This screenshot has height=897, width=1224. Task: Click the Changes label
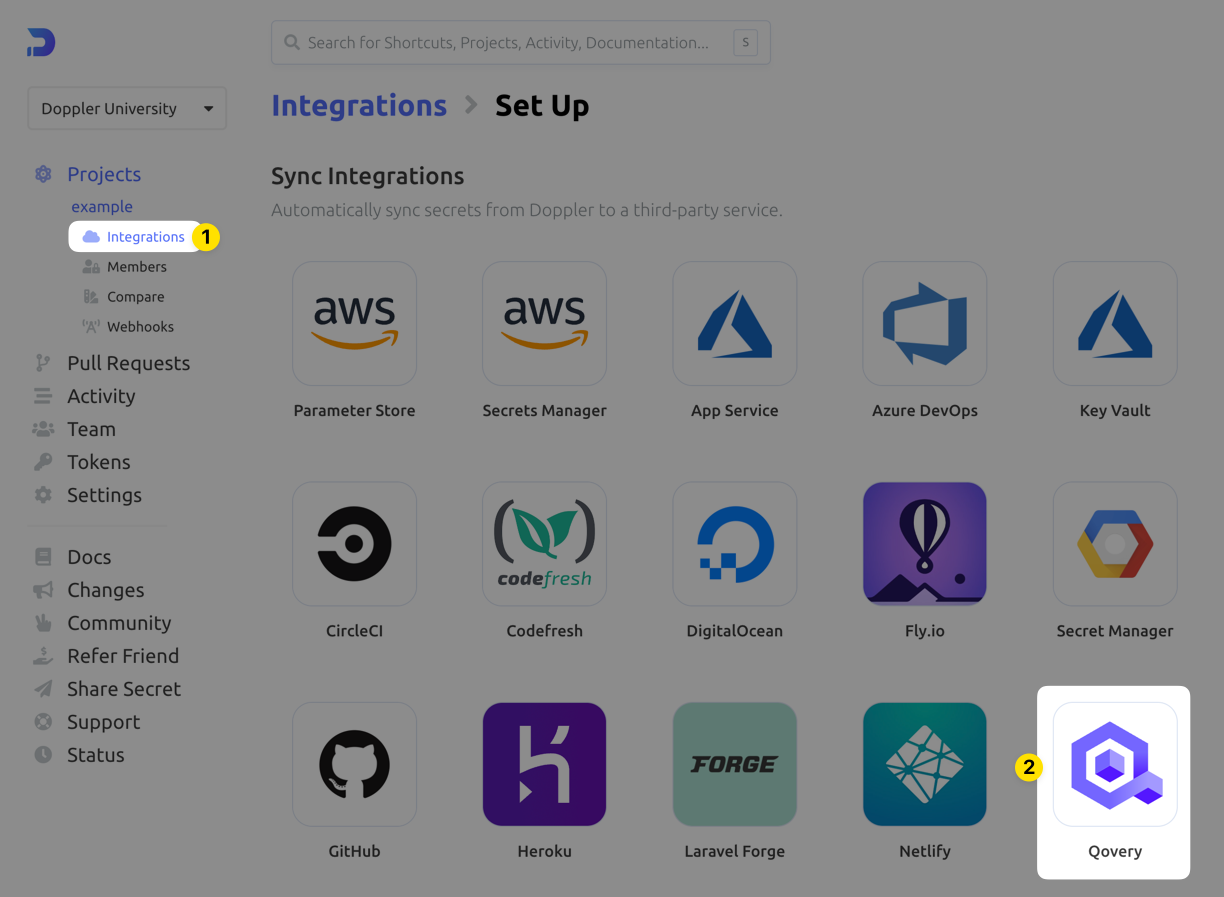pyautogui.click(x=106, y=590)
